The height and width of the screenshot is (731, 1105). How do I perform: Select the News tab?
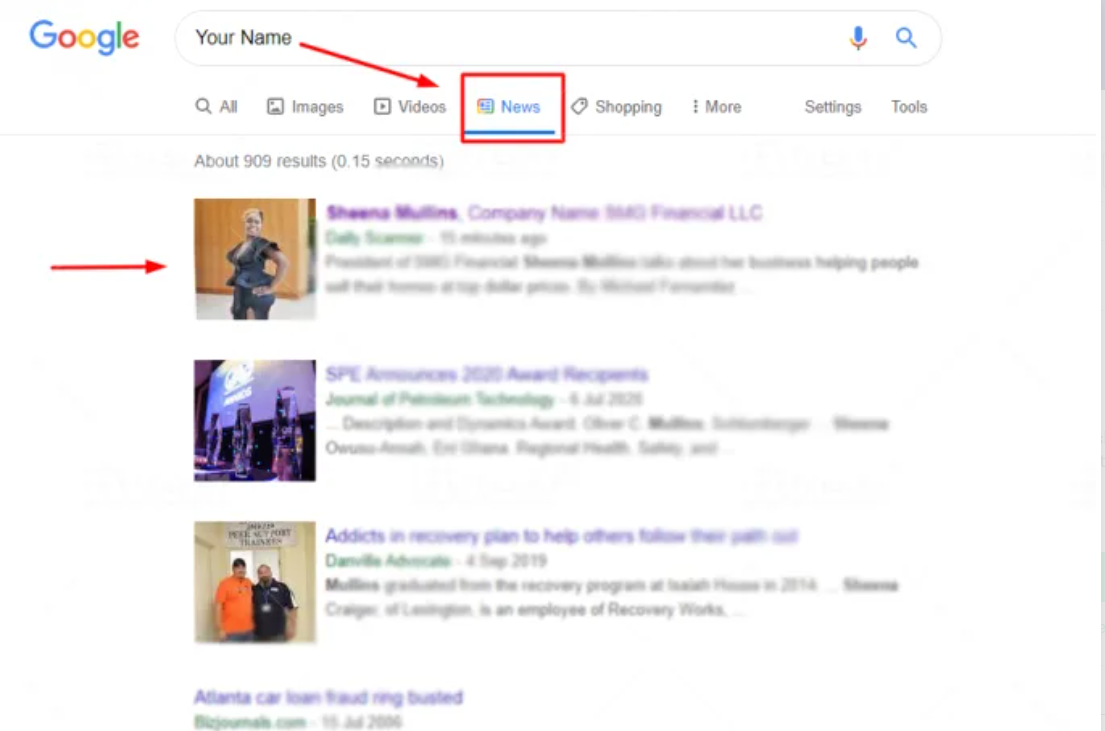point(509,107)
